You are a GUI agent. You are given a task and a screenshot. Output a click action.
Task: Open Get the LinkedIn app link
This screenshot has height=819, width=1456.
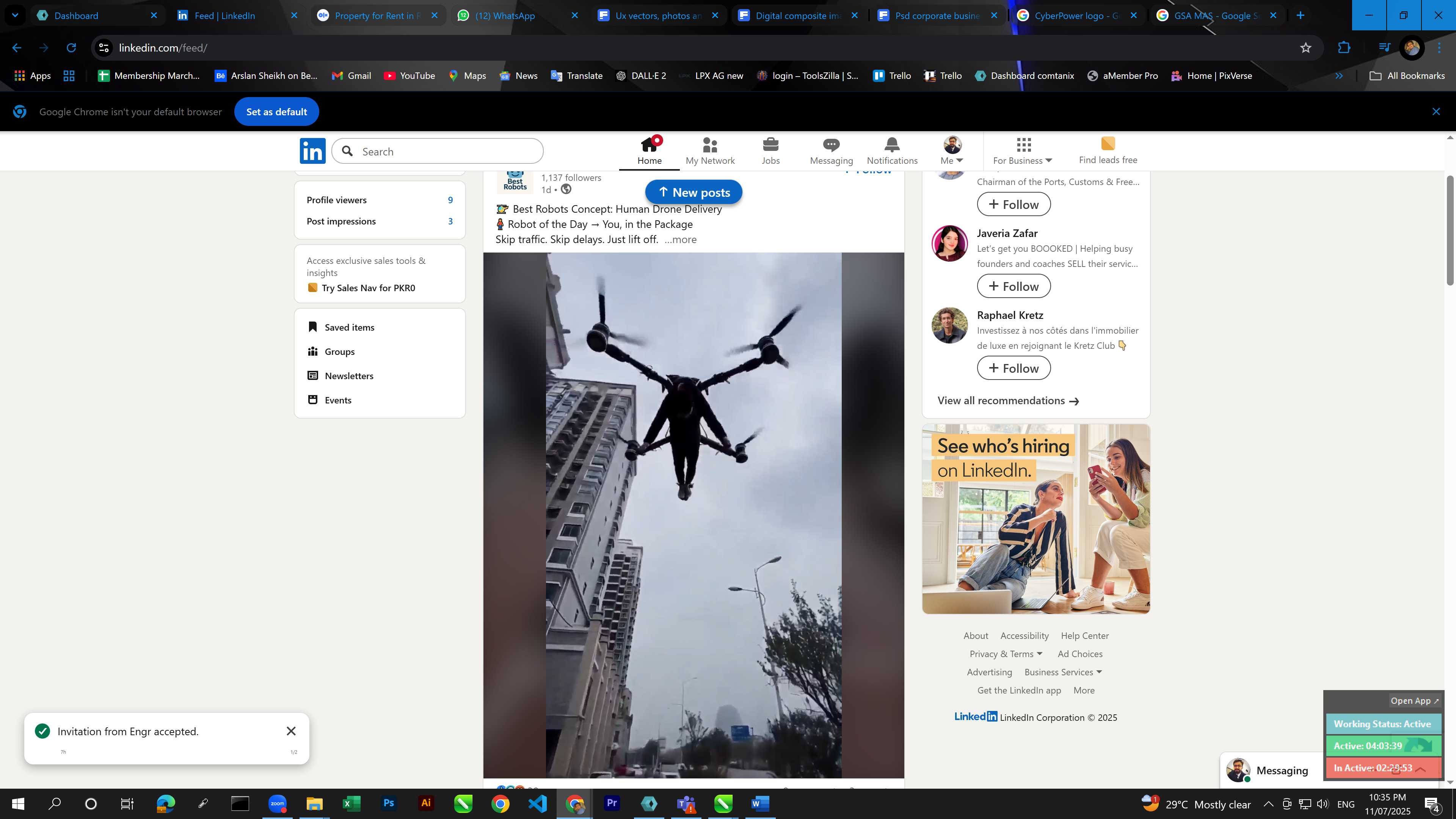coord(1019,690)
